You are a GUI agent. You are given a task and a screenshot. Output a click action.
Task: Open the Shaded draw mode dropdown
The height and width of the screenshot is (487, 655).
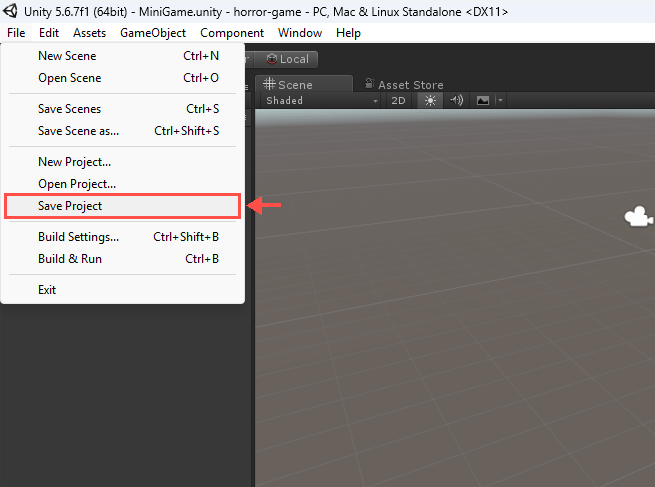[322, 101]
